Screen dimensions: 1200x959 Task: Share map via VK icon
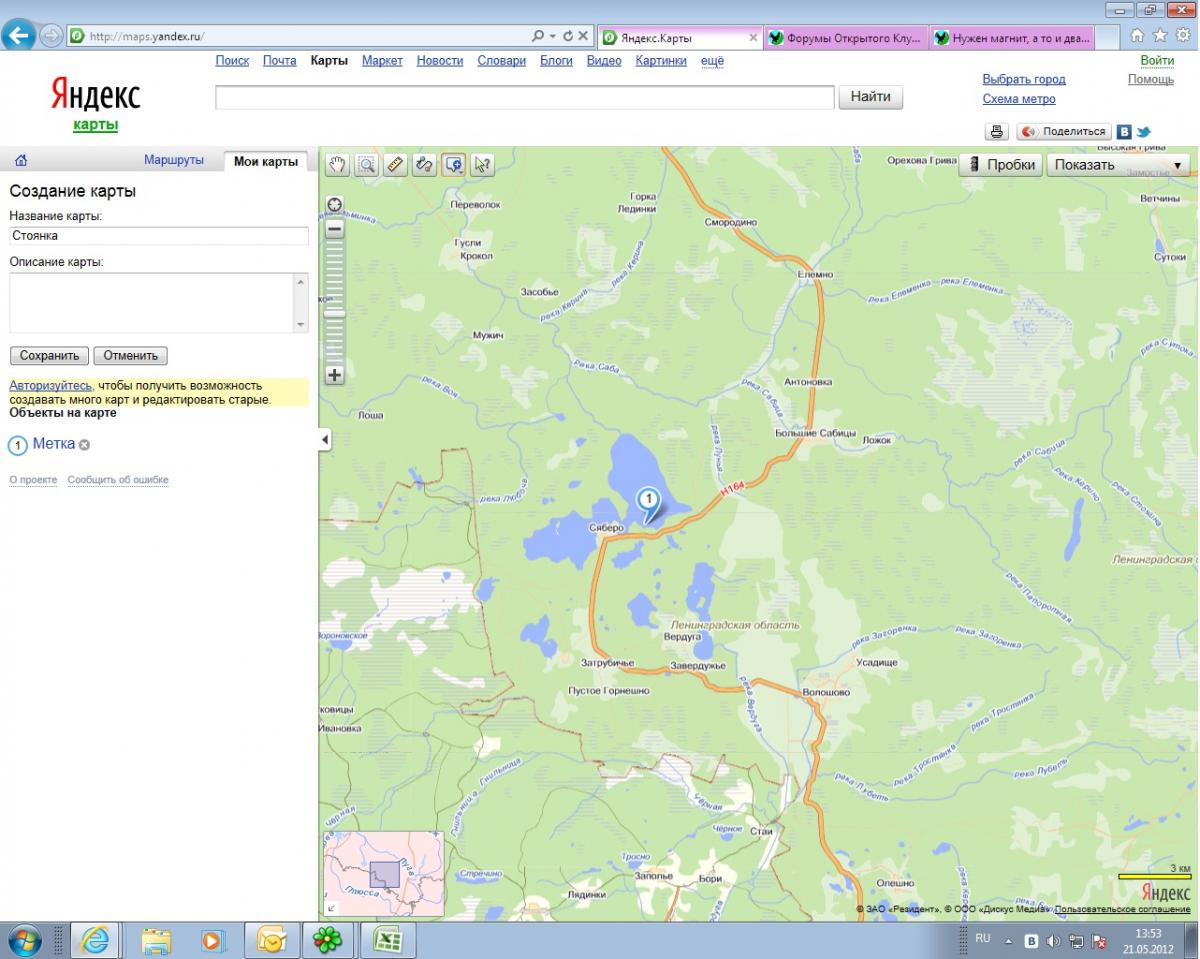1124,132
